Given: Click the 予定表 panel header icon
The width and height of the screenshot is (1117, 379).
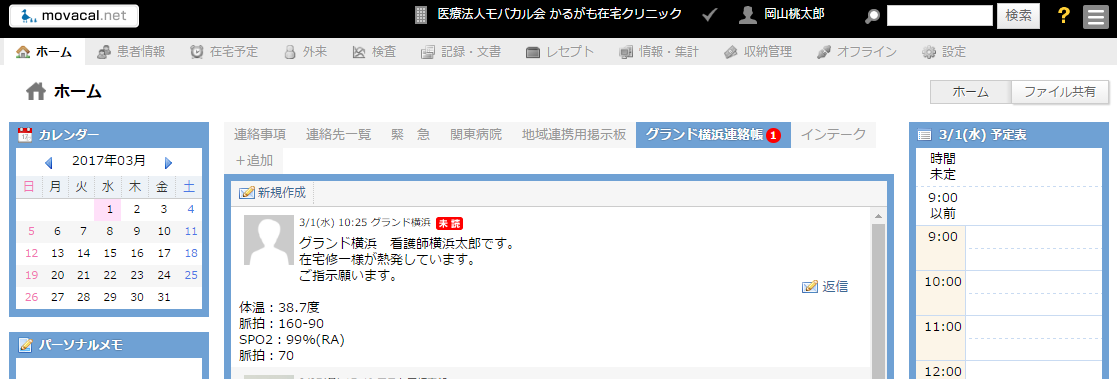Looking at the screenshot, I should (x=925, y=135).
